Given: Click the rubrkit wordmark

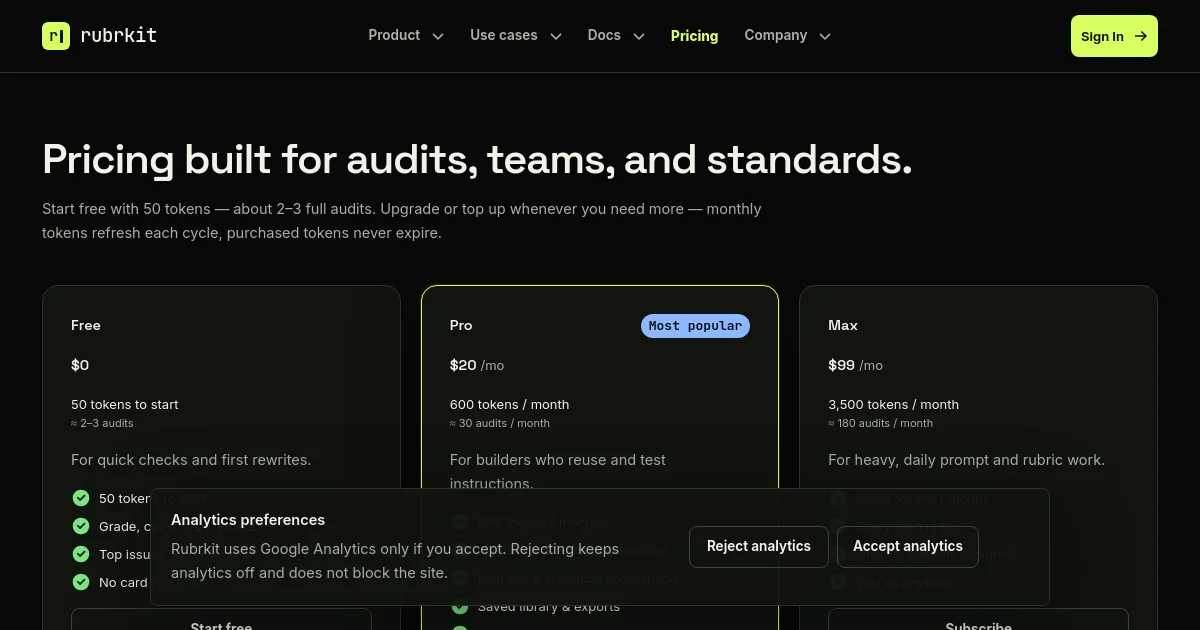Looking at the screenshot, I should click(118, 36).
